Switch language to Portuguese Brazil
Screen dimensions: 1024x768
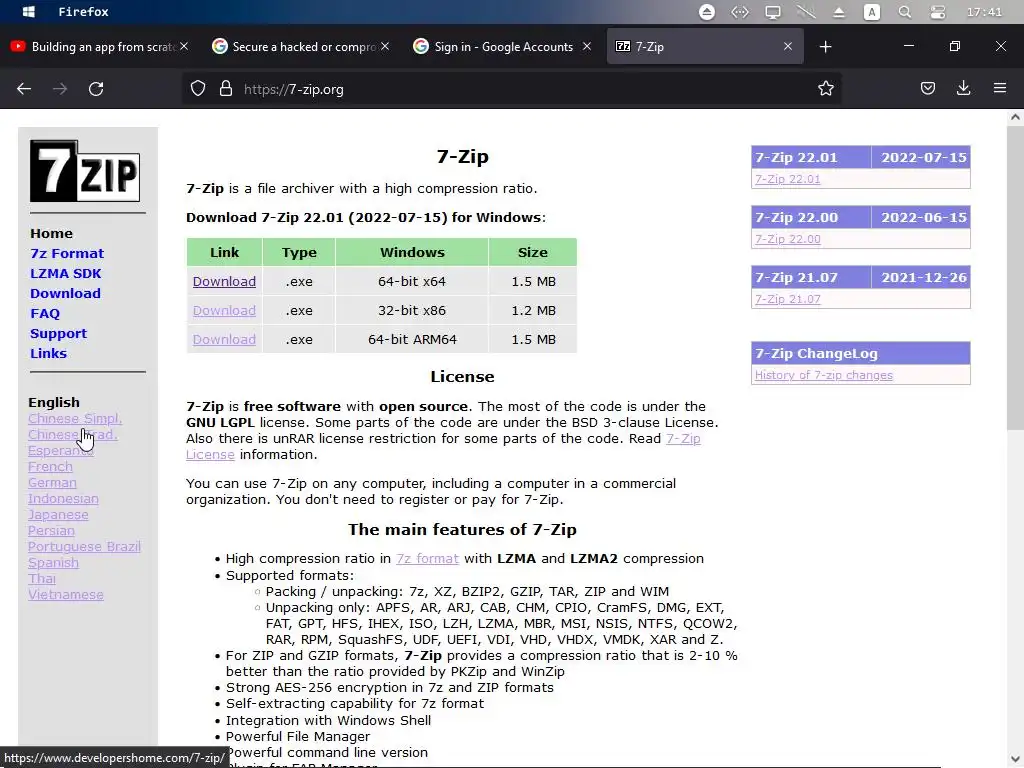point(84,547)
